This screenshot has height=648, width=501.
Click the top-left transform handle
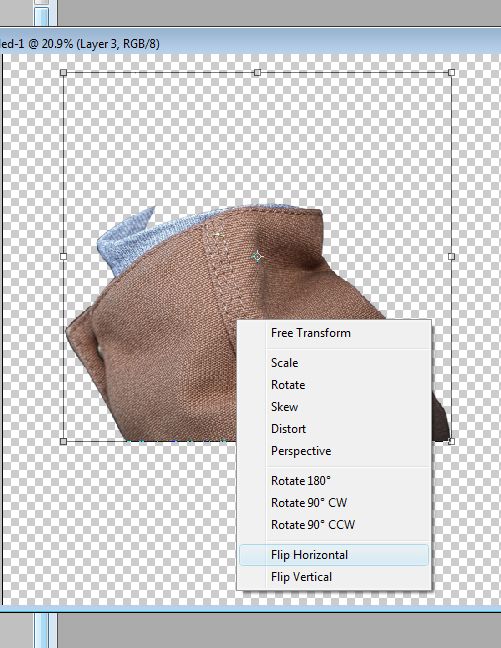click(x=63, y=73)
